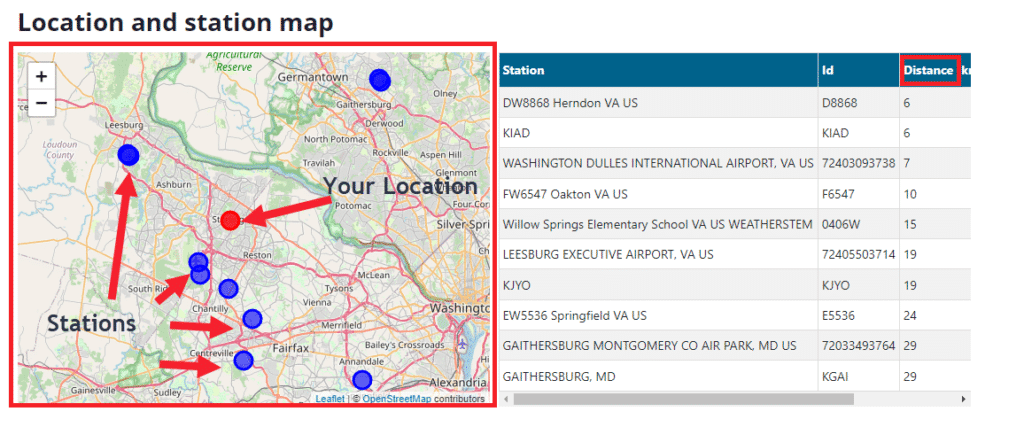The image size is (1024, 427).
Task: Open the Leaflet attribution link
Action: [x=330, y=399]
